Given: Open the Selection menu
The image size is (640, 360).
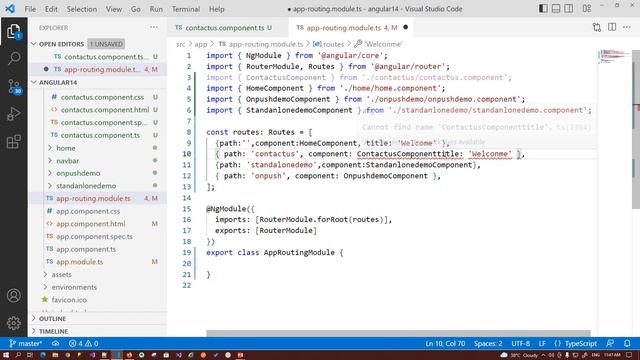Looking at the screenshot, I should pyautogui.click(x=82, y=9).
